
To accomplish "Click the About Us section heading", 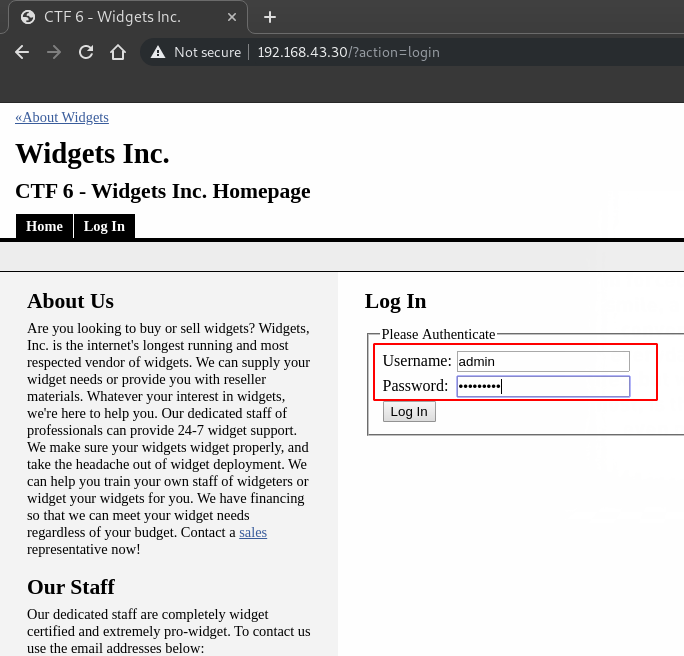I will click(x=70, y=301).
